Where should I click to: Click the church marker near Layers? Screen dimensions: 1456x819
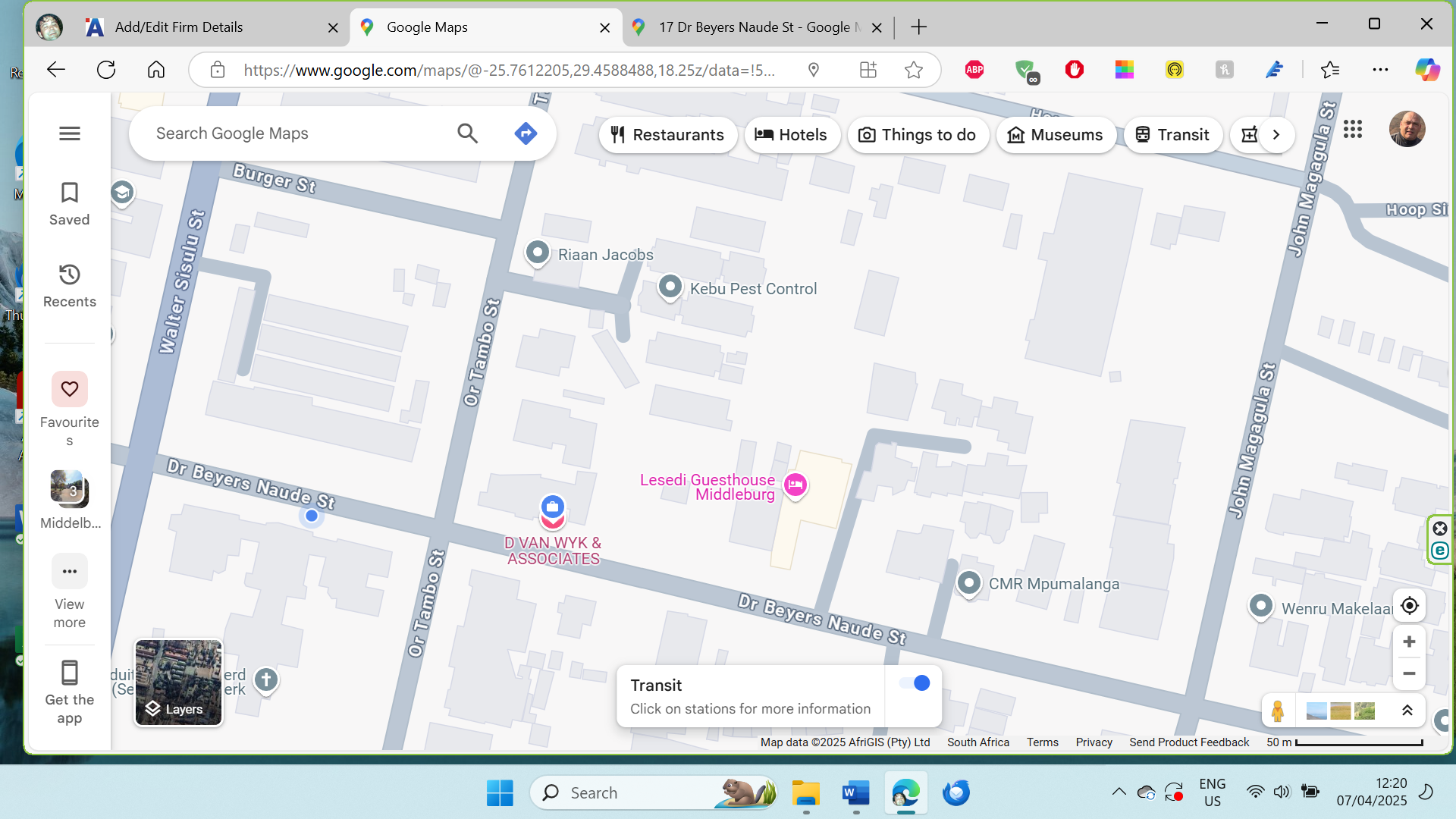(x=265, y=680)
